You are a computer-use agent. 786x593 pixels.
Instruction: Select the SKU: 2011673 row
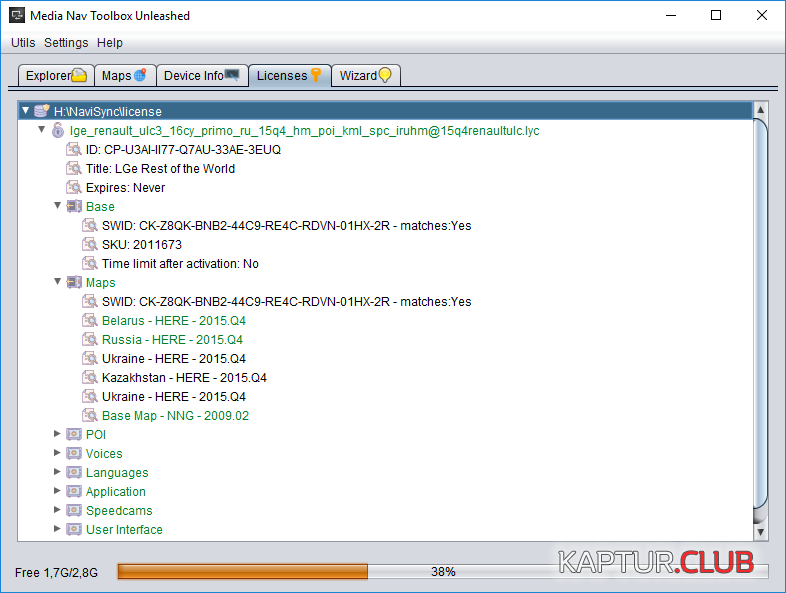[x=142, y=245]
